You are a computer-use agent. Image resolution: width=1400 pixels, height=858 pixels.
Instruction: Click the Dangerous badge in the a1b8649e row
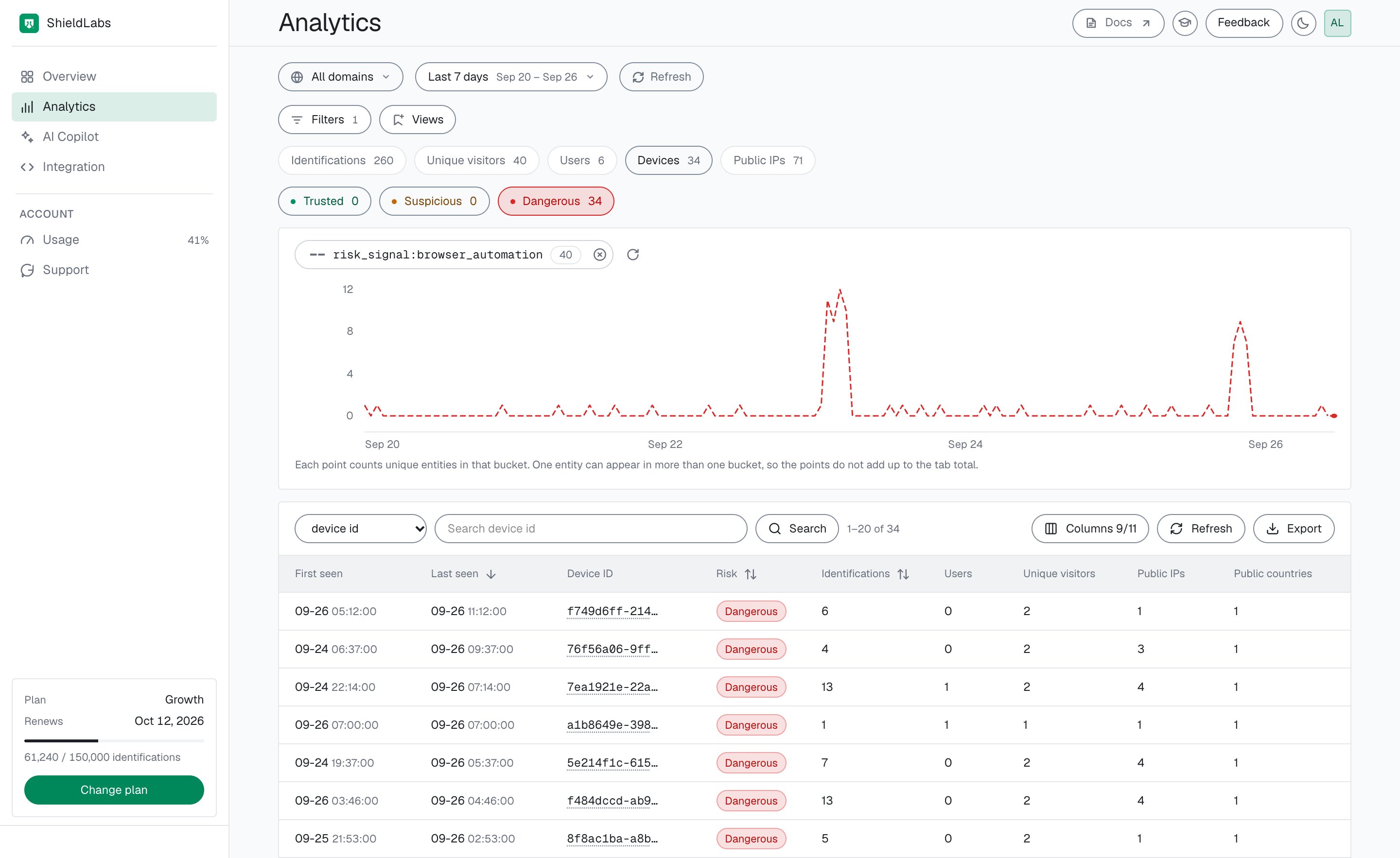click(x=751, y=725)
